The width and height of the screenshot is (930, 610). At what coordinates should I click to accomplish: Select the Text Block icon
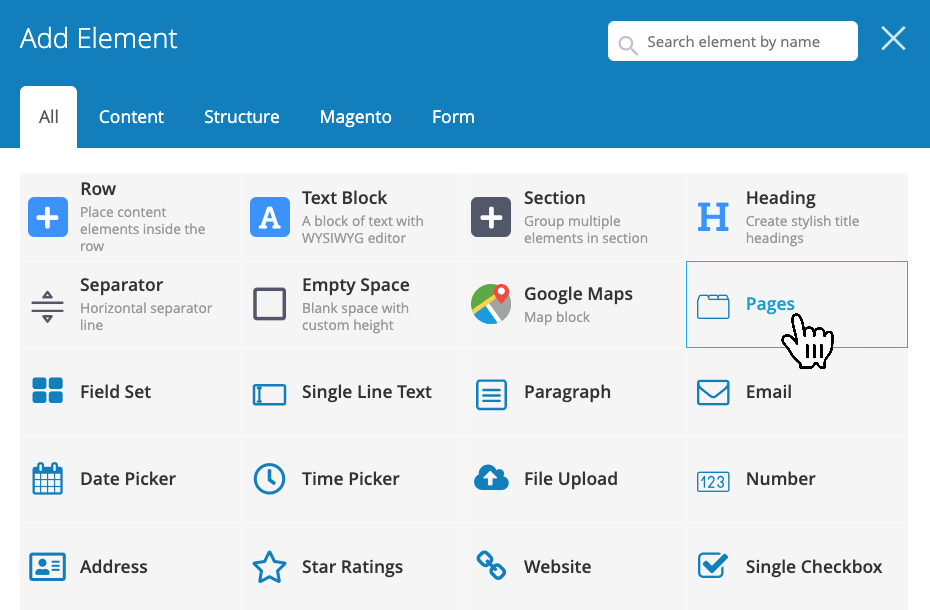(270, 217)
